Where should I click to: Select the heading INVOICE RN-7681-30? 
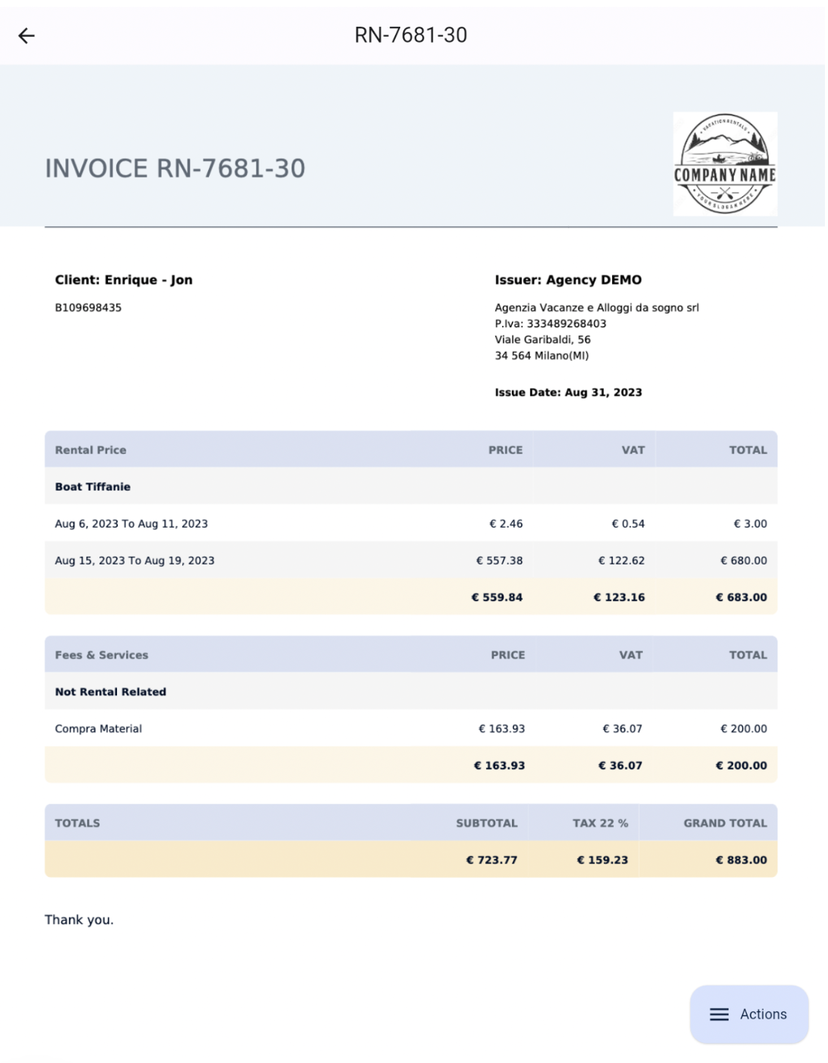click(175, 169)
